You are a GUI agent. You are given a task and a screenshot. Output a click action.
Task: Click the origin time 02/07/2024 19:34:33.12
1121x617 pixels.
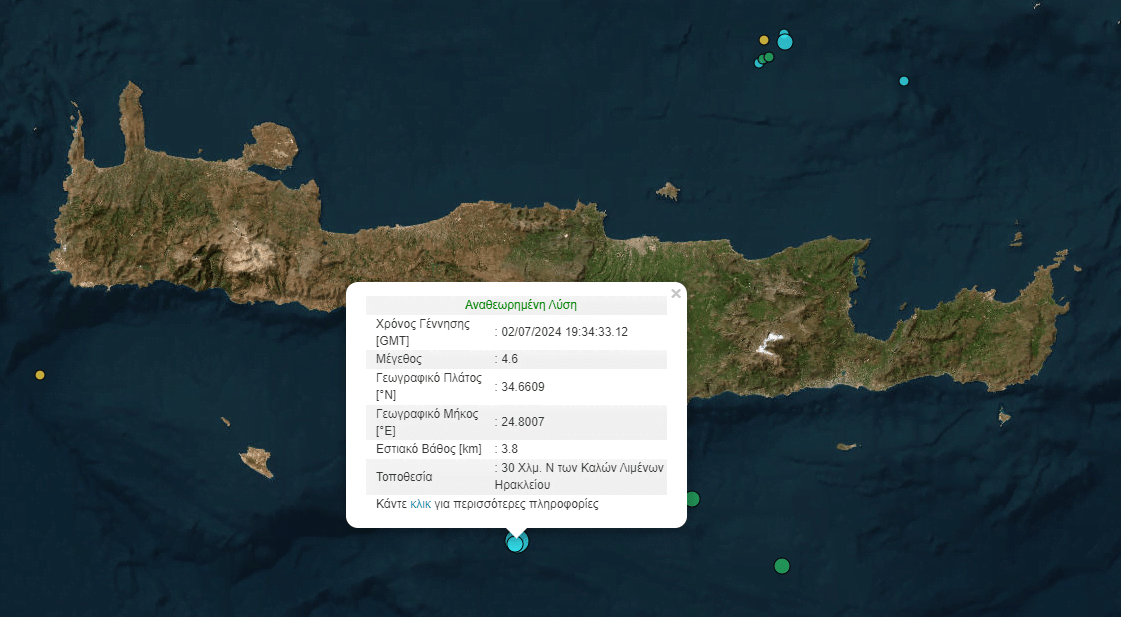click(564, 332)
